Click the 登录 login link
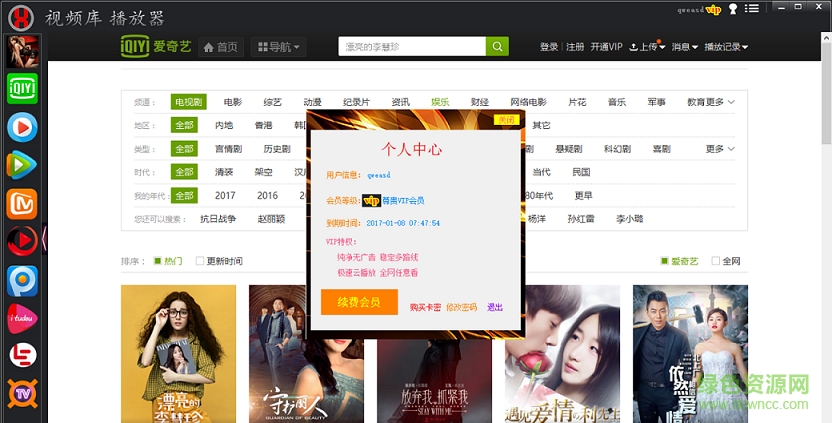The width and height of the screenshot is (832, 423). point(549,47)
